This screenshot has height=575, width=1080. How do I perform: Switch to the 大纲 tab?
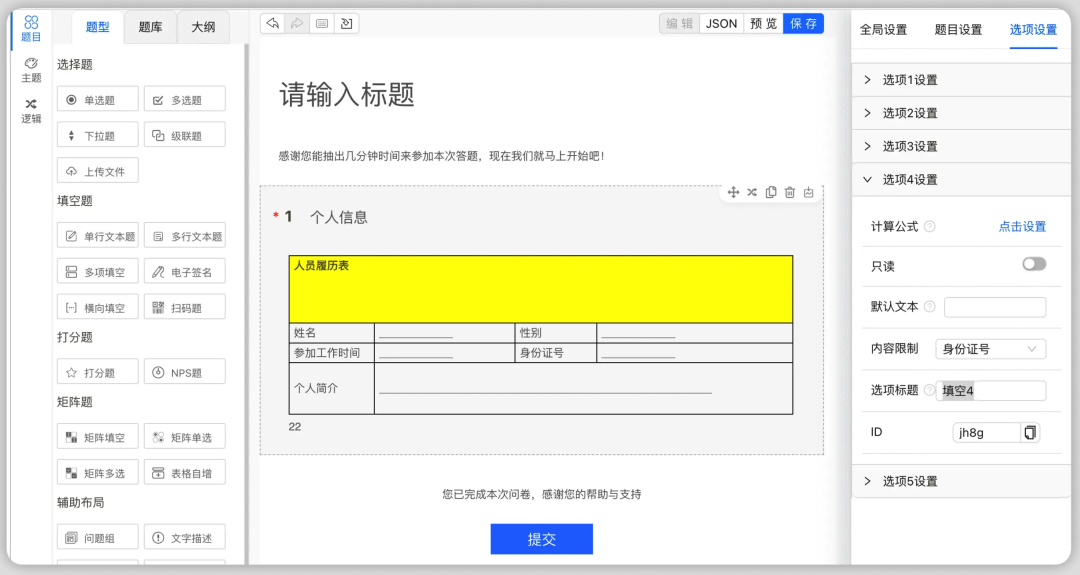click(x=203, y=27)
